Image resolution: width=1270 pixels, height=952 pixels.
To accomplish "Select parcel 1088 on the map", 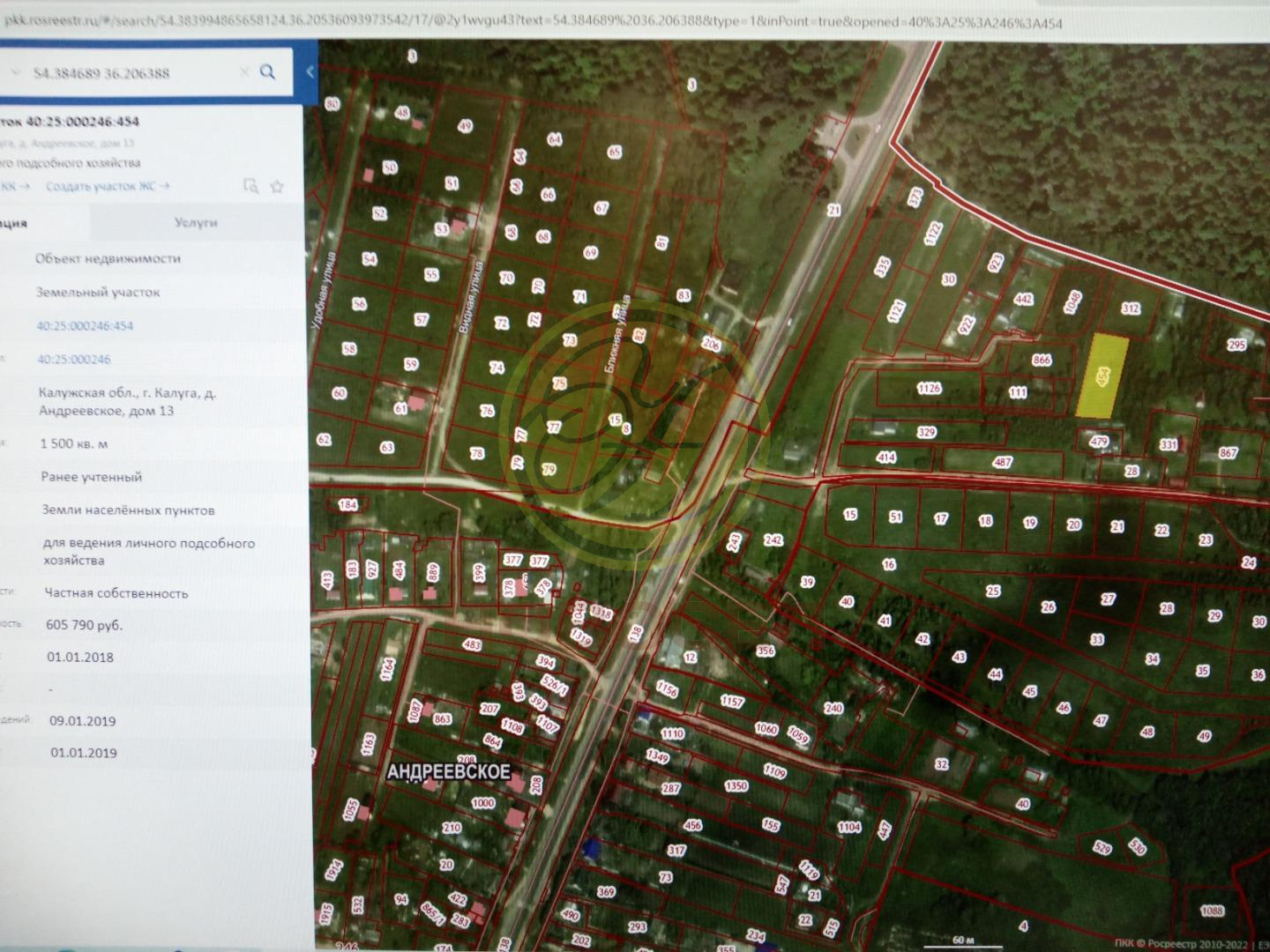I will (1212, 911).
